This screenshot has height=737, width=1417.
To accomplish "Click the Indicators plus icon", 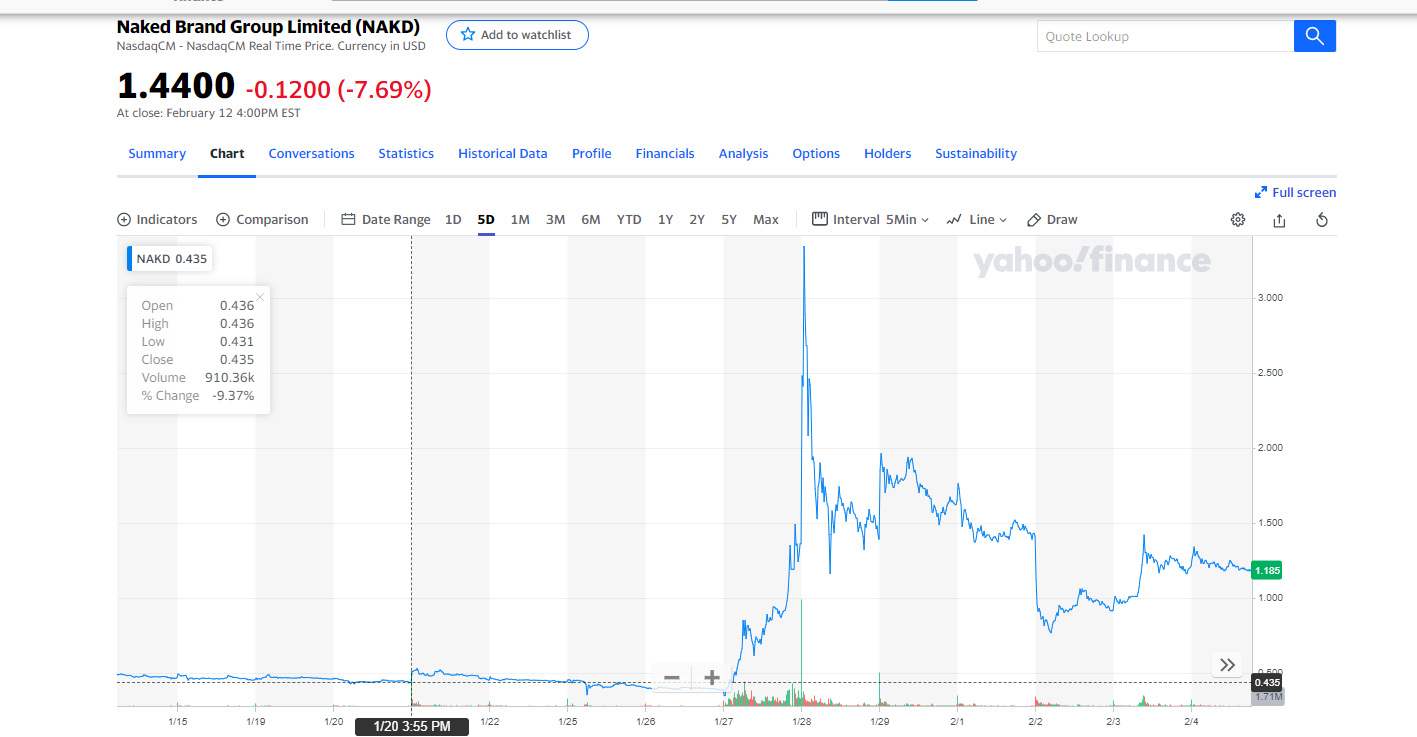I will click(x=124, y=220).
